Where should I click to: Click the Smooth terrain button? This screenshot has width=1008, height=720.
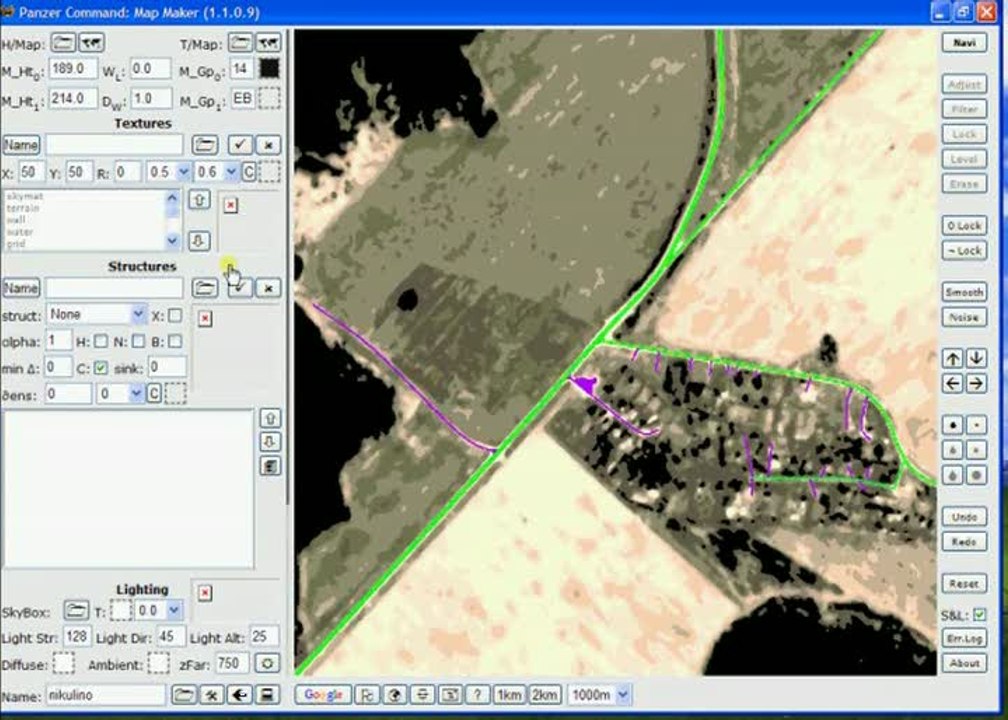964,292
